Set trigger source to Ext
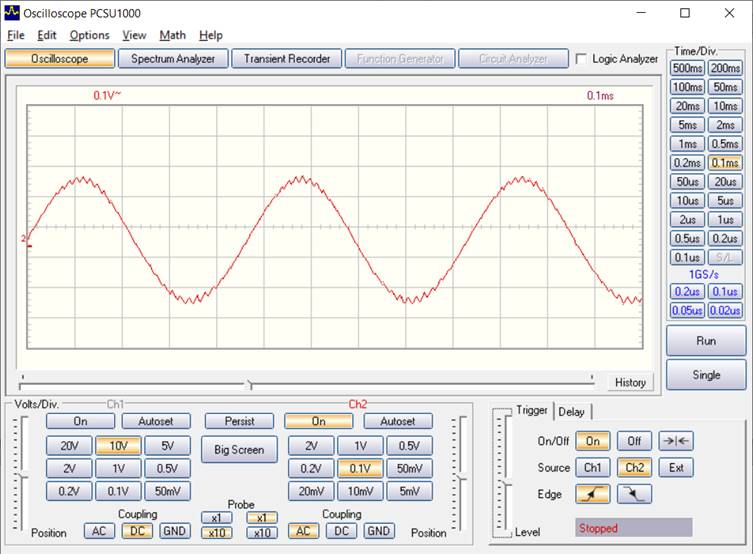The height and width of the screenshot is (554, 753). pos(676,467)
